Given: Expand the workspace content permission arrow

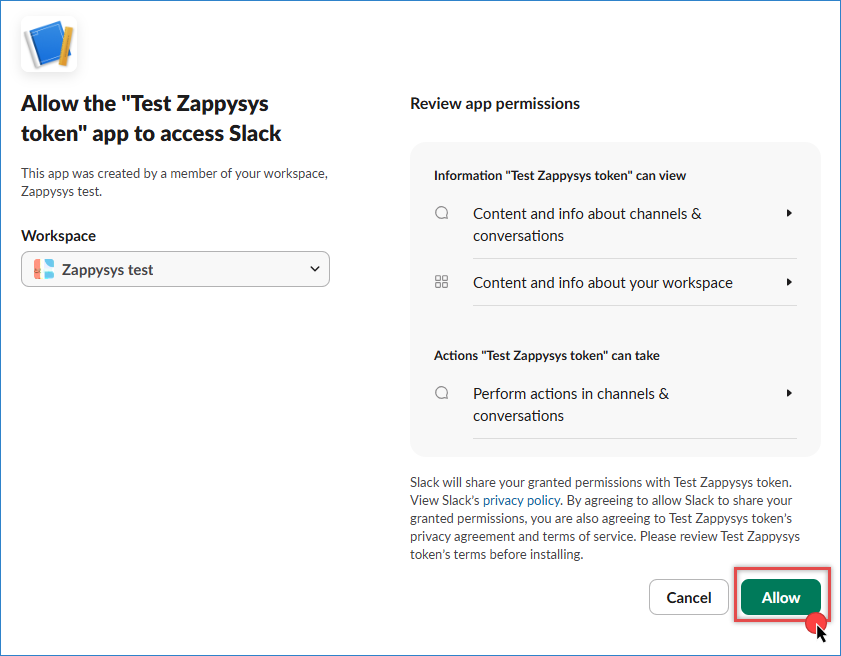Looking at the screenshot, I should 789,282.
